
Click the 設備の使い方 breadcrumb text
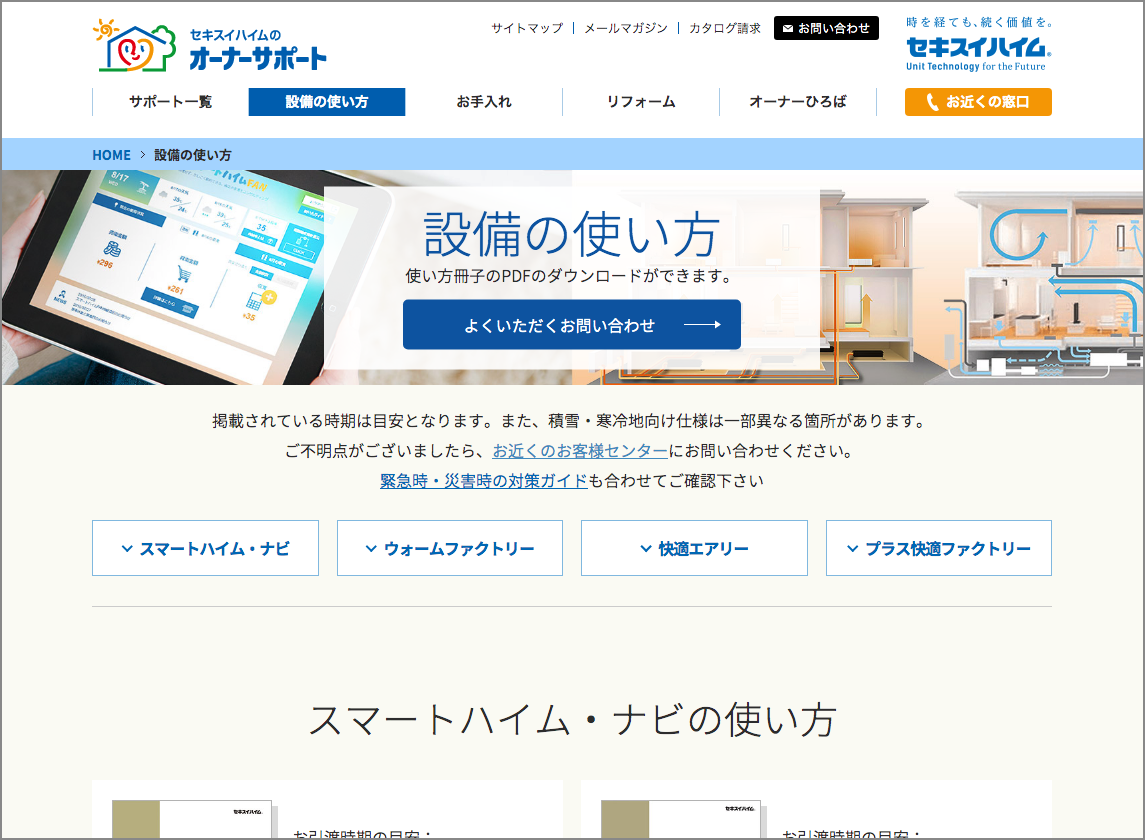tap(193, 155)
